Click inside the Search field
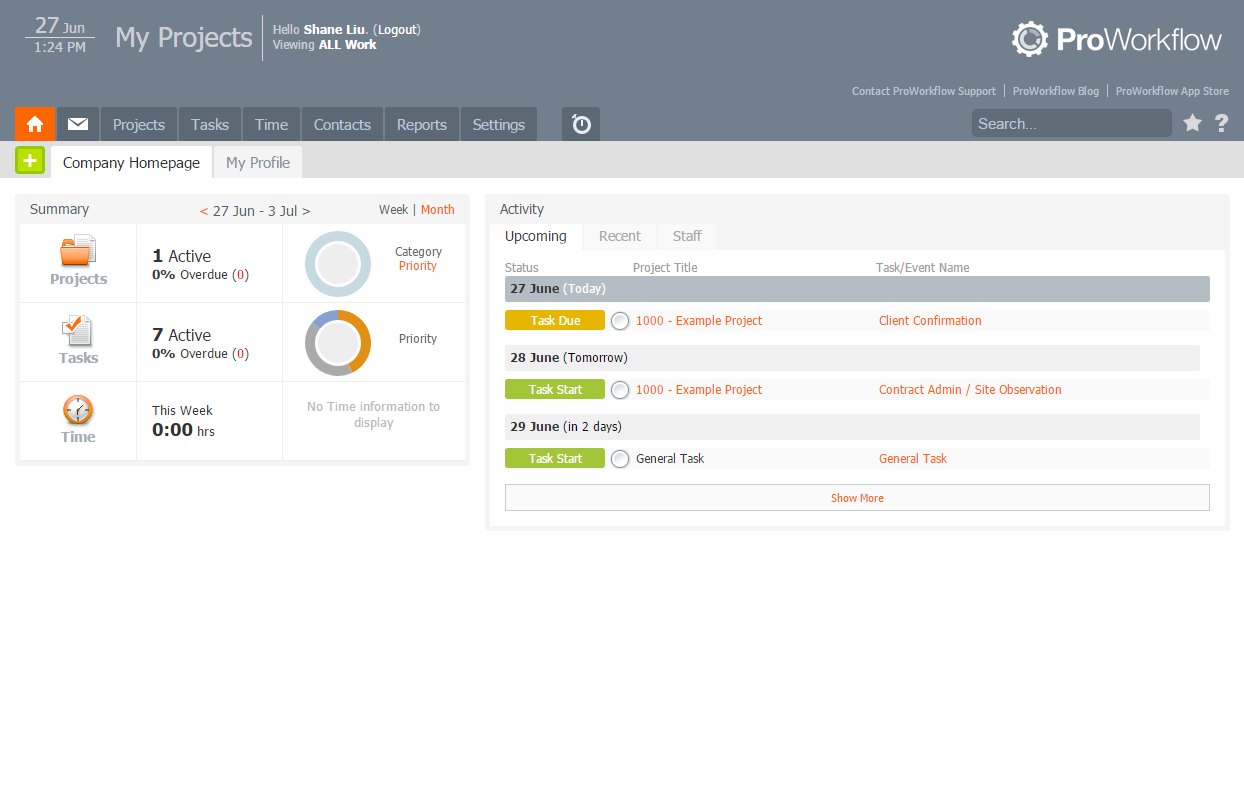 click(x=1071, y=123)
